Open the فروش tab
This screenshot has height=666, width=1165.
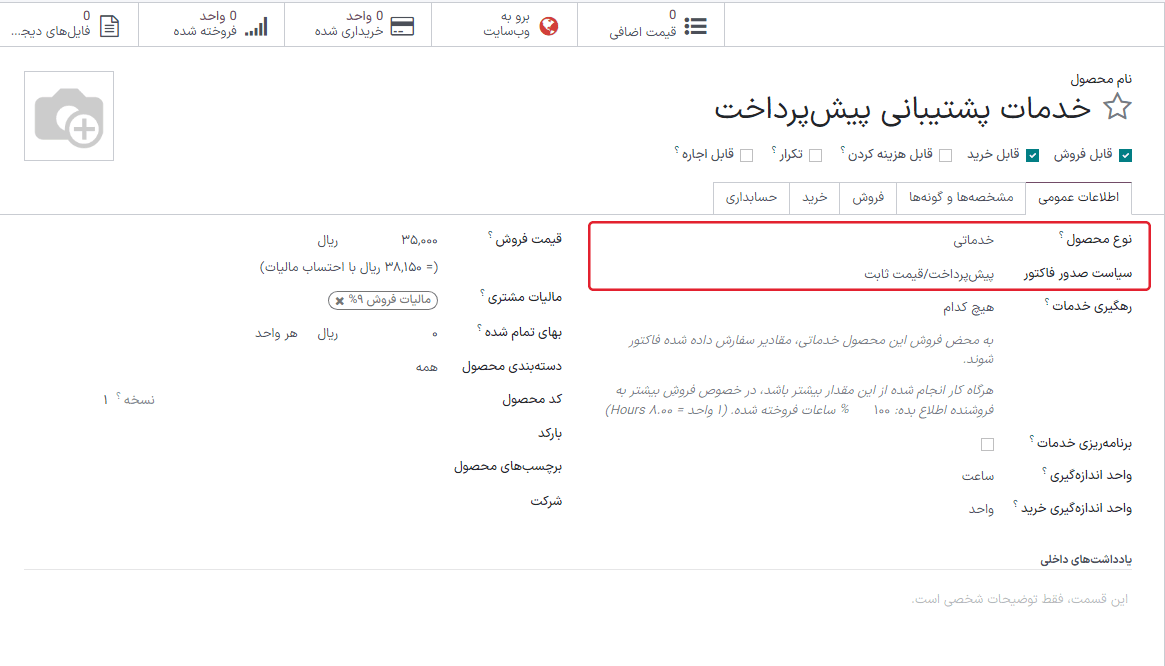[866, 198]
